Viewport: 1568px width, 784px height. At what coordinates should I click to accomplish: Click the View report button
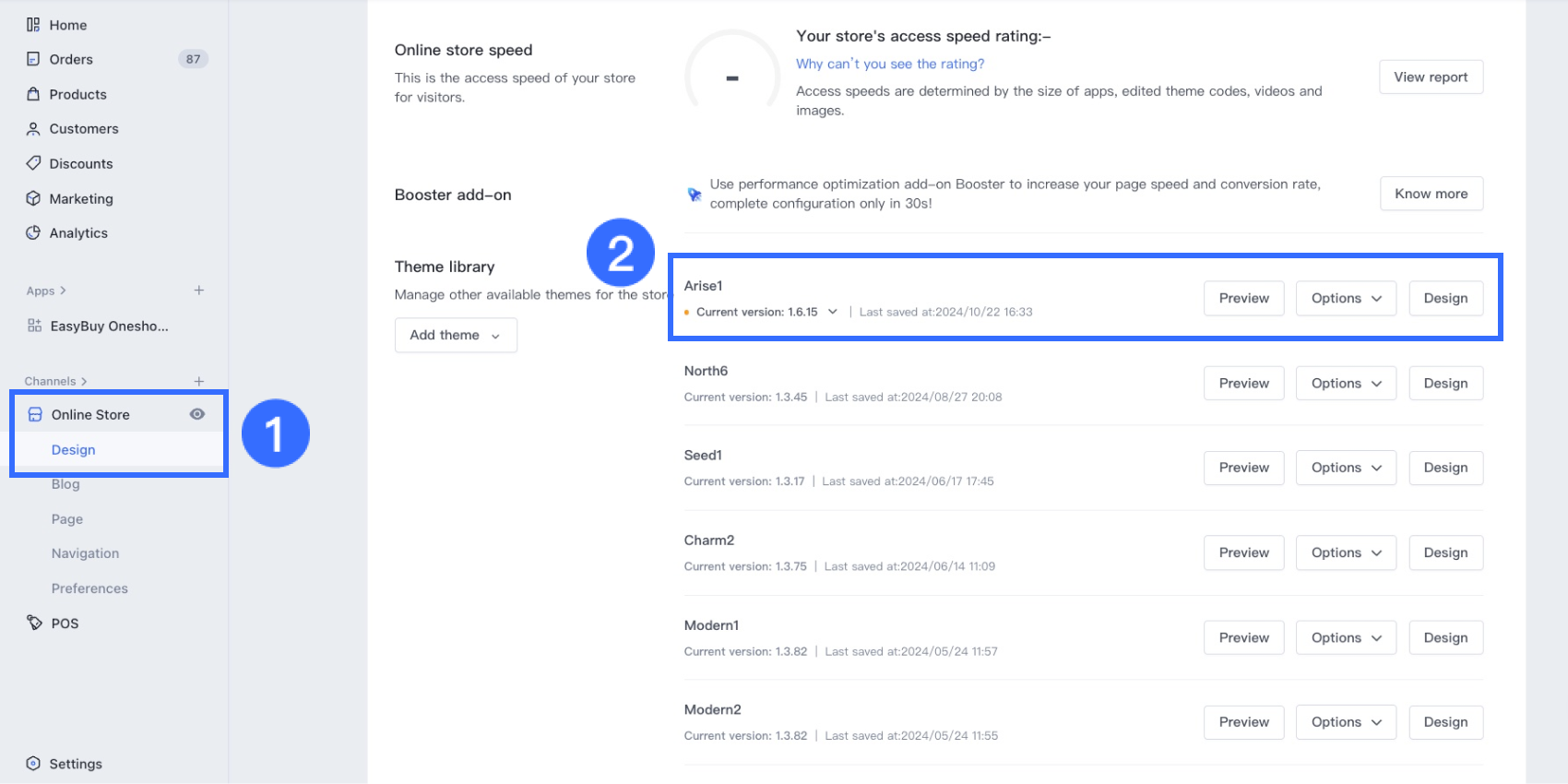point(1431,77)
